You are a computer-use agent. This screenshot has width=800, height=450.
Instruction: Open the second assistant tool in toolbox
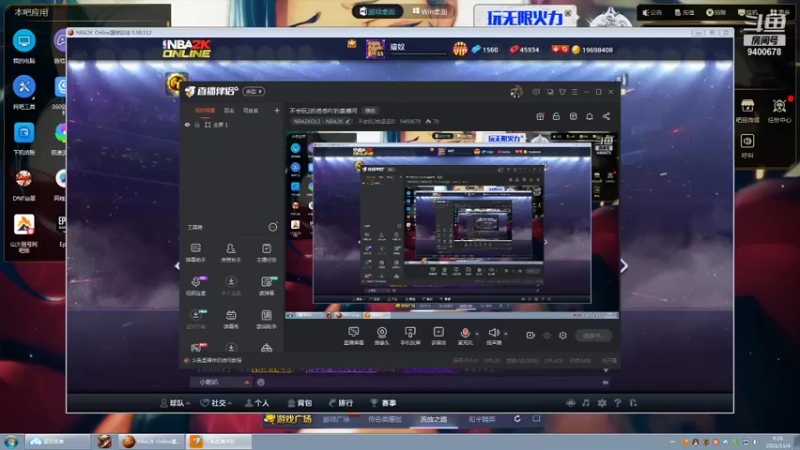[231, 253]
